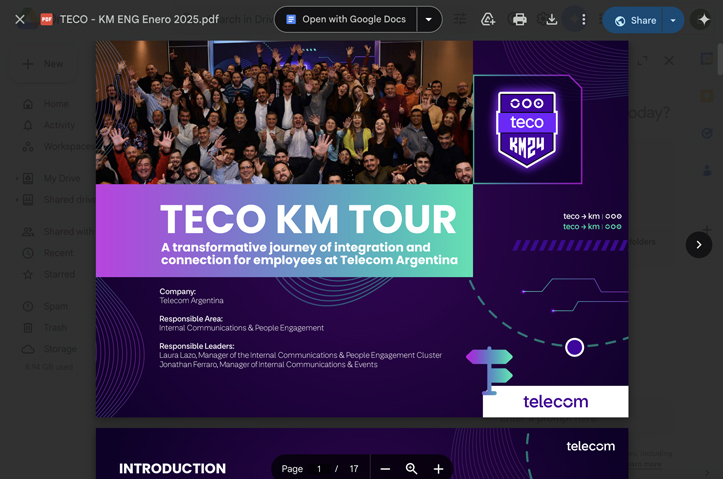The width and height of the screenshot is (723, 479).
Task: Expand the background panel with the fullscreen icon
Action: coord(642,60)
